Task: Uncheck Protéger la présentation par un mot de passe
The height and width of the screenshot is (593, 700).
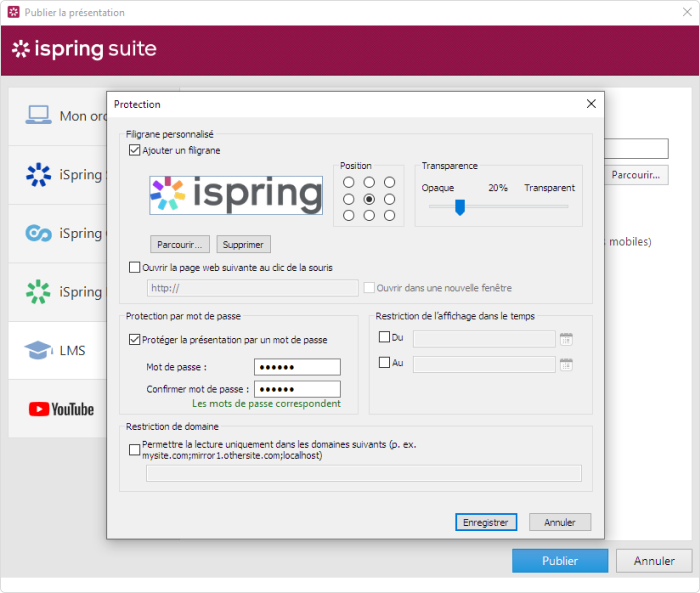Action: pos(134,340)
